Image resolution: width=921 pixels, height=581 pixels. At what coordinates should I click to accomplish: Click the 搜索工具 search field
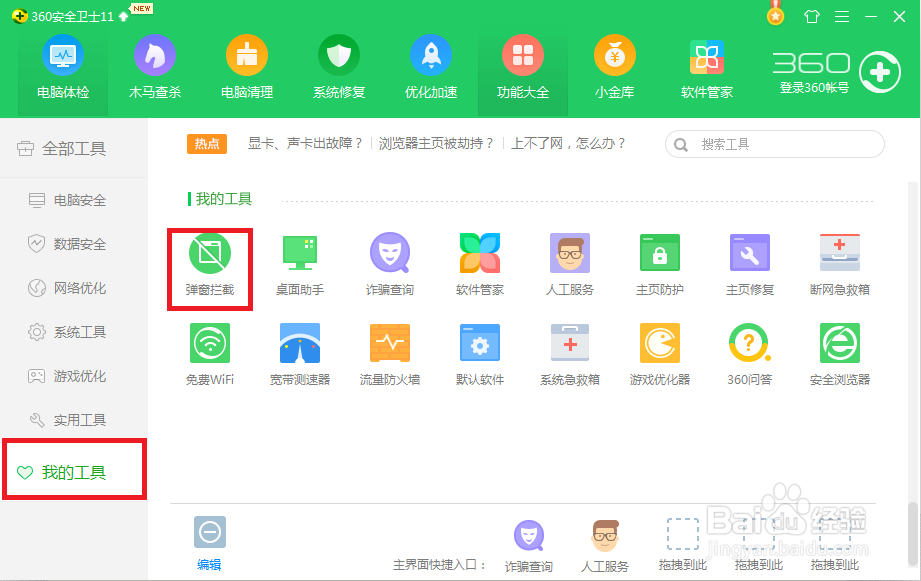(x=775, y=144)
